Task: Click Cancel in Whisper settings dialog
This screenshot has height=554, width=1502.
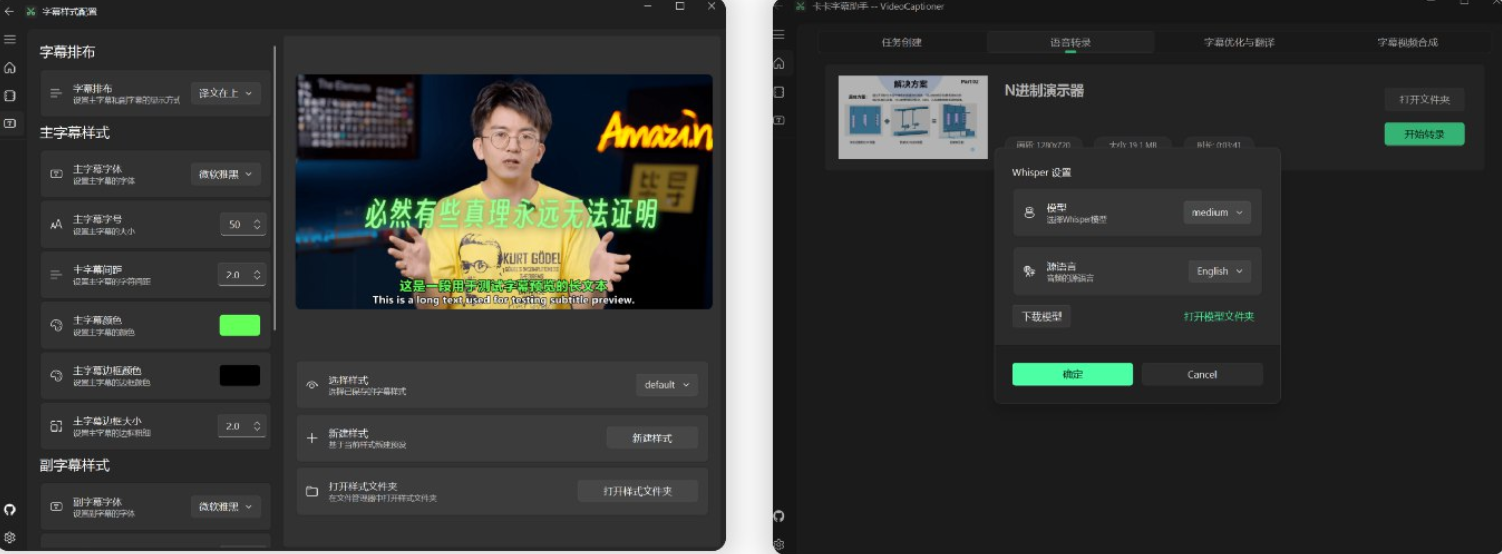Action: 1202,374
